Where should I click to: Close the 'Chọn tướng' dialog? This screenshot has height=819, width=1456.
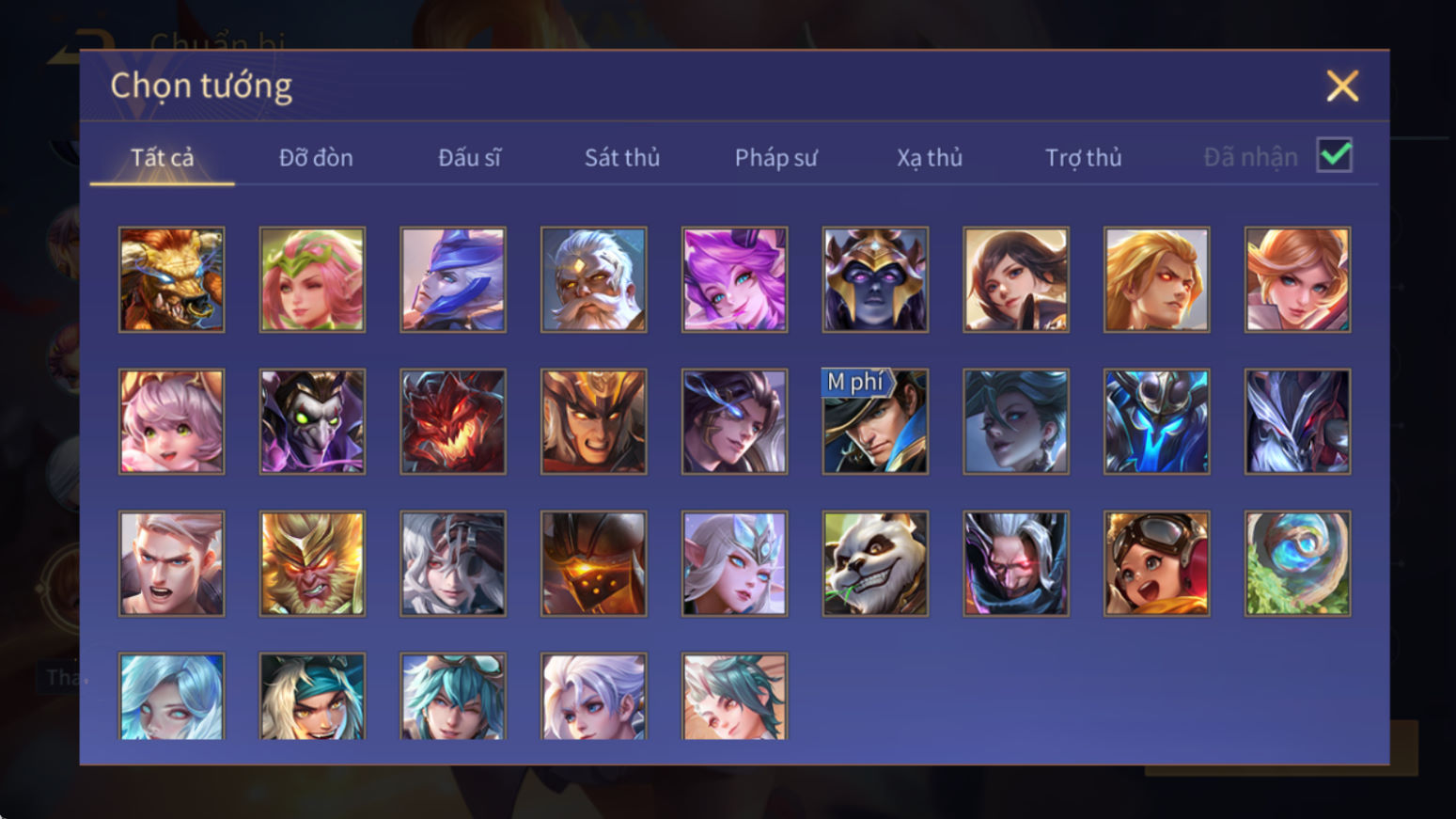[1342, 86]
